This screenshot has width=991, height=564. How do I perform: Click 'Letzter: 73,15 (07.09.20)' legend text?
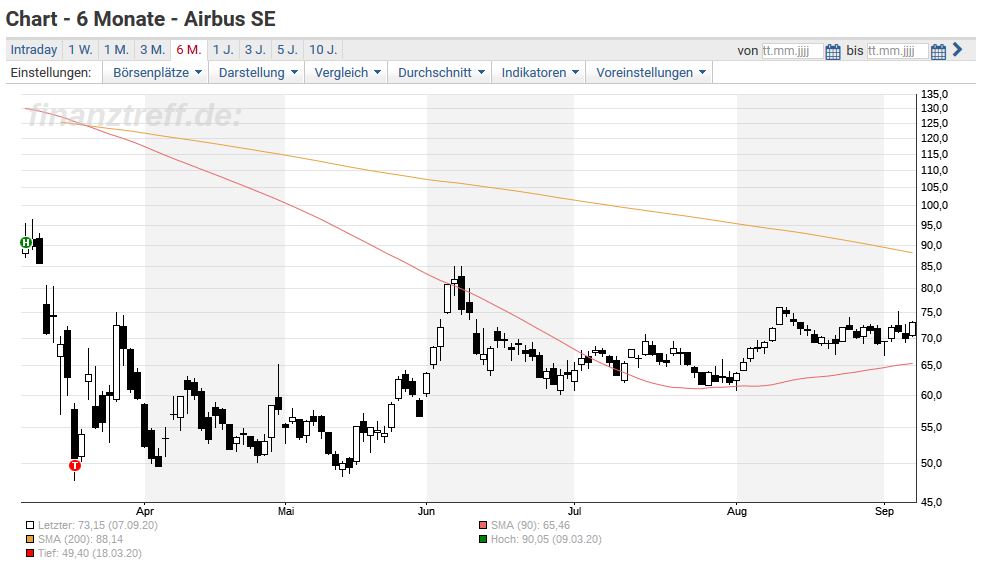click(x=98, y=525)
